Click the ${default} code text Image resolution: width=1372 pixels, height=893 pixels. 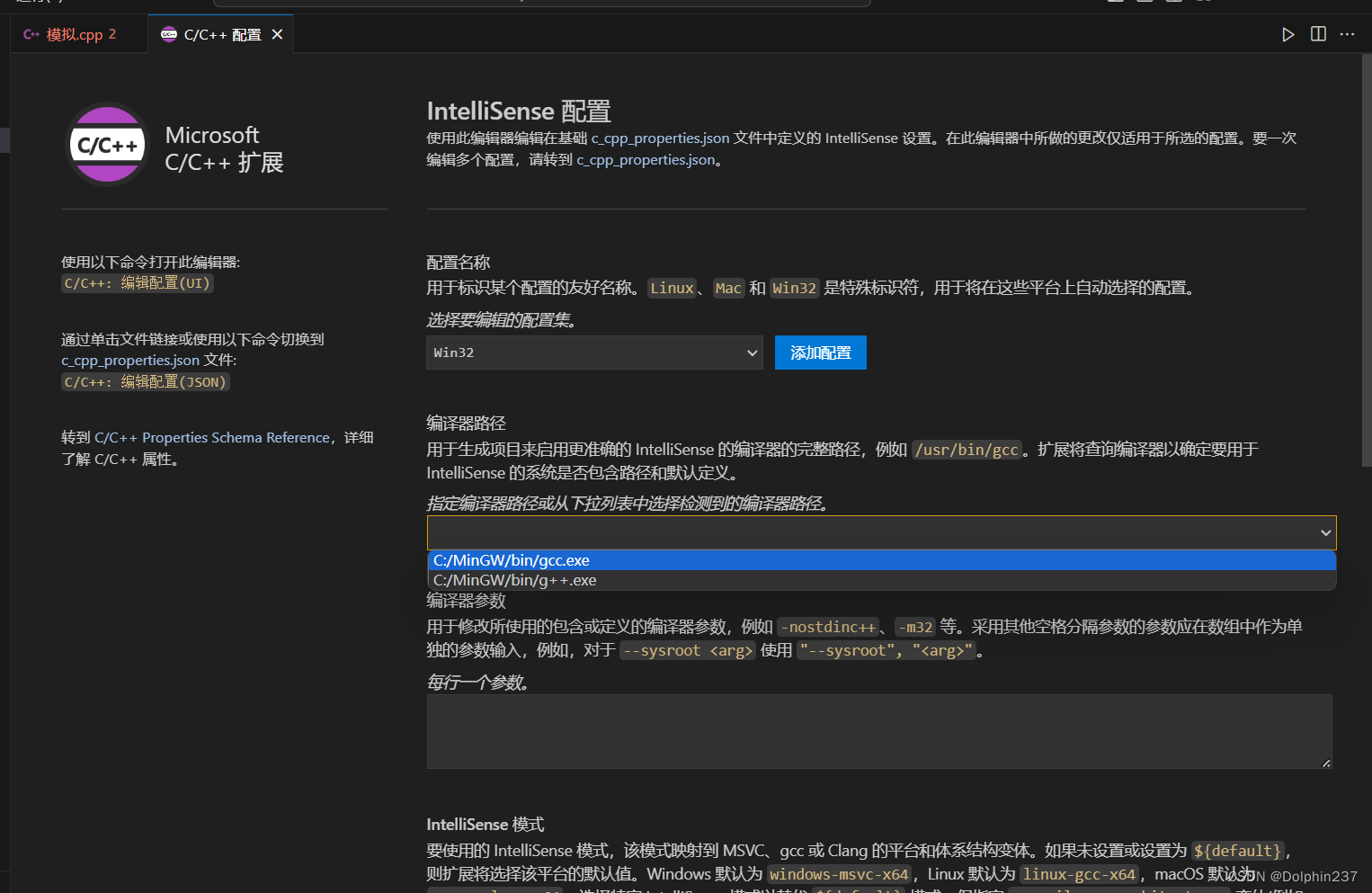1237,851
